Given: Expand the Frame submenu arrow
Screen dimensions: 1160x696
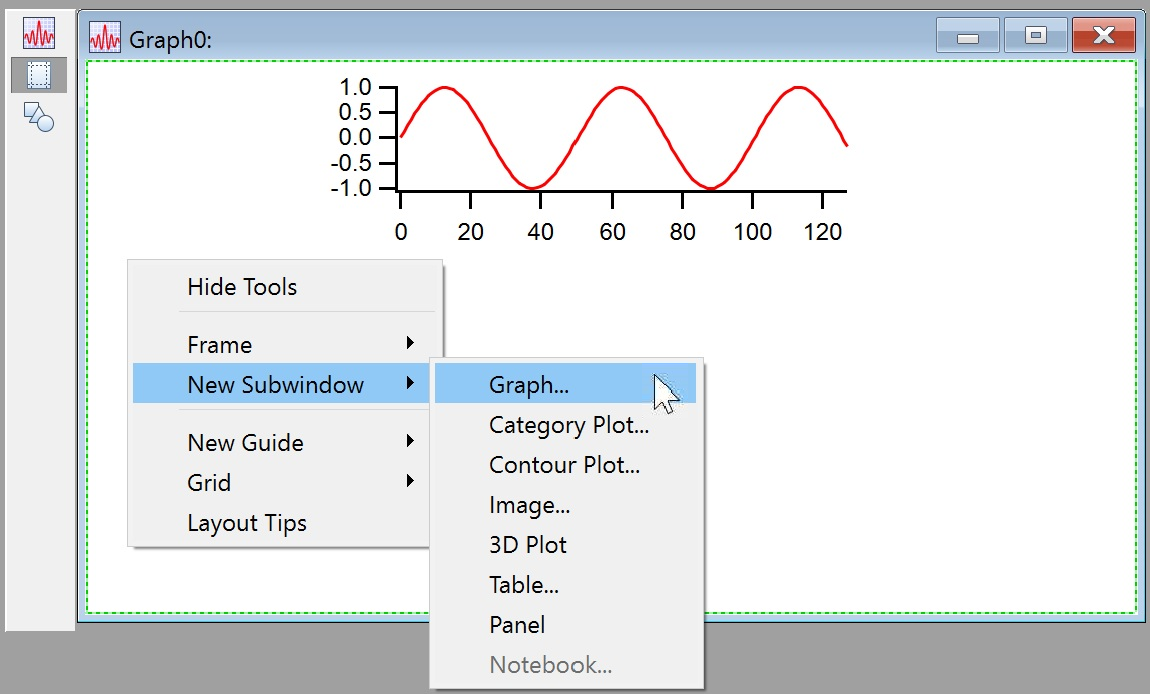Looking at the screenshot, I should 410,344.
